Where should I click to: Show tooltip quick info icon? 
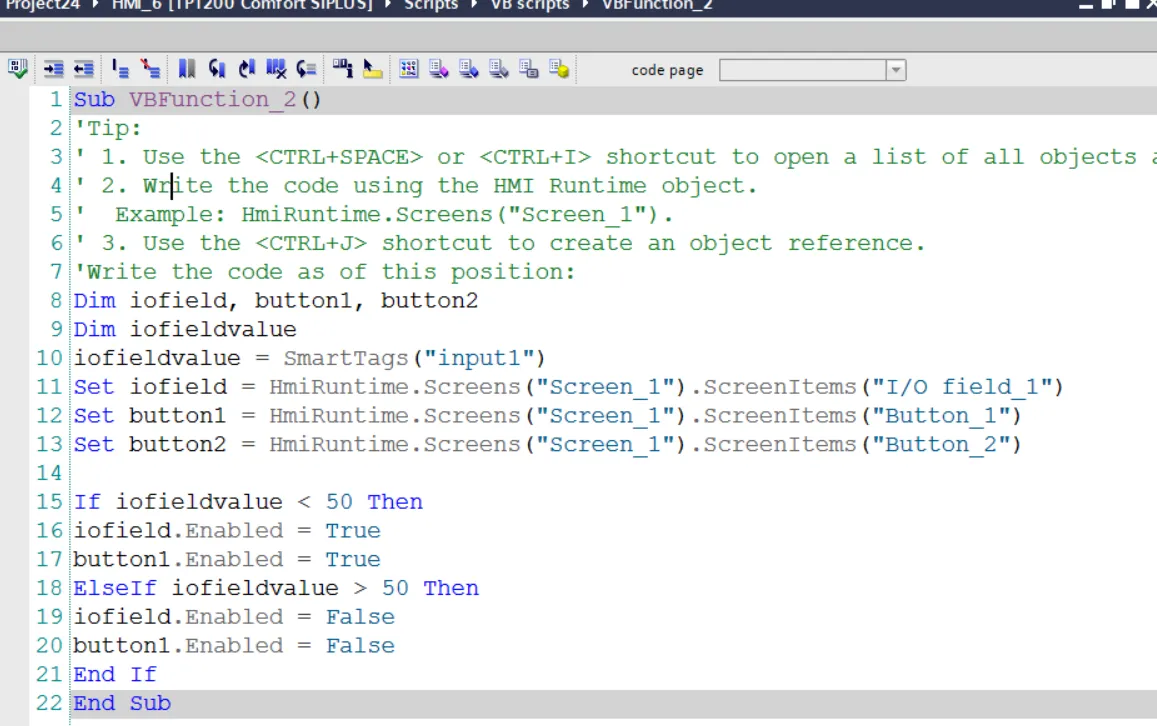tap(373, 69)
